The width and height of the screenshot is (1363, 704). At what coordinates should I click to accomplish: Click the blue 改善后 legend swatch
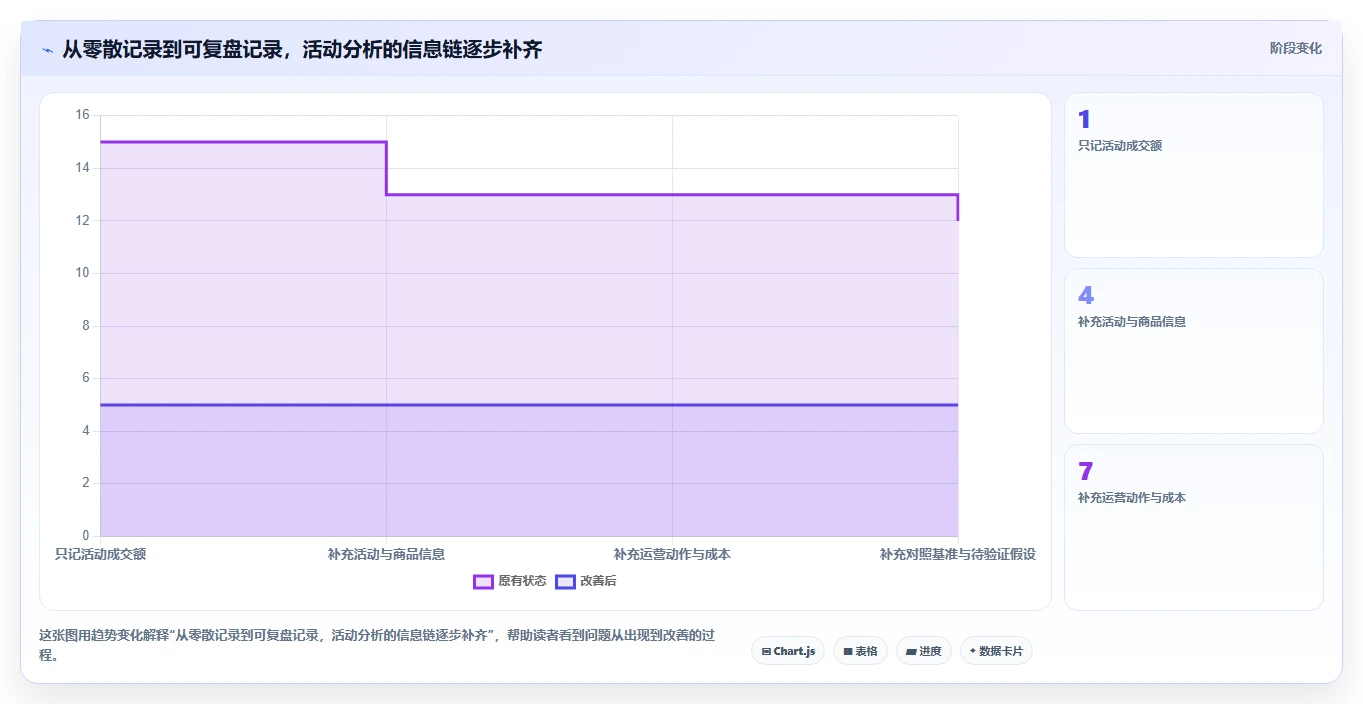(566, 581)
